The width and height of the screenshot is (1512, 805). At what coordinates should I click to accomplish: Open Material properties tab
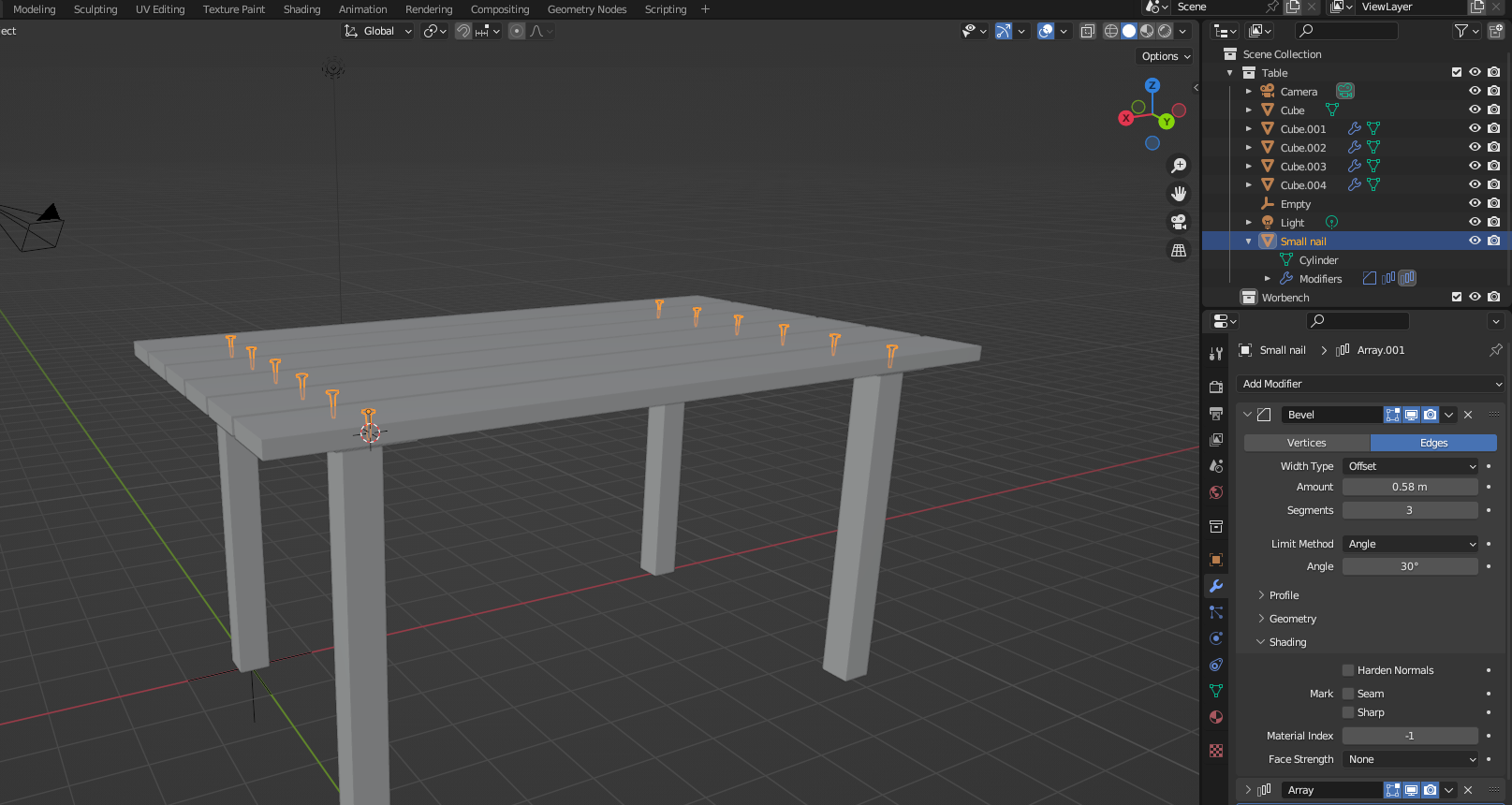coord(1216,717)
